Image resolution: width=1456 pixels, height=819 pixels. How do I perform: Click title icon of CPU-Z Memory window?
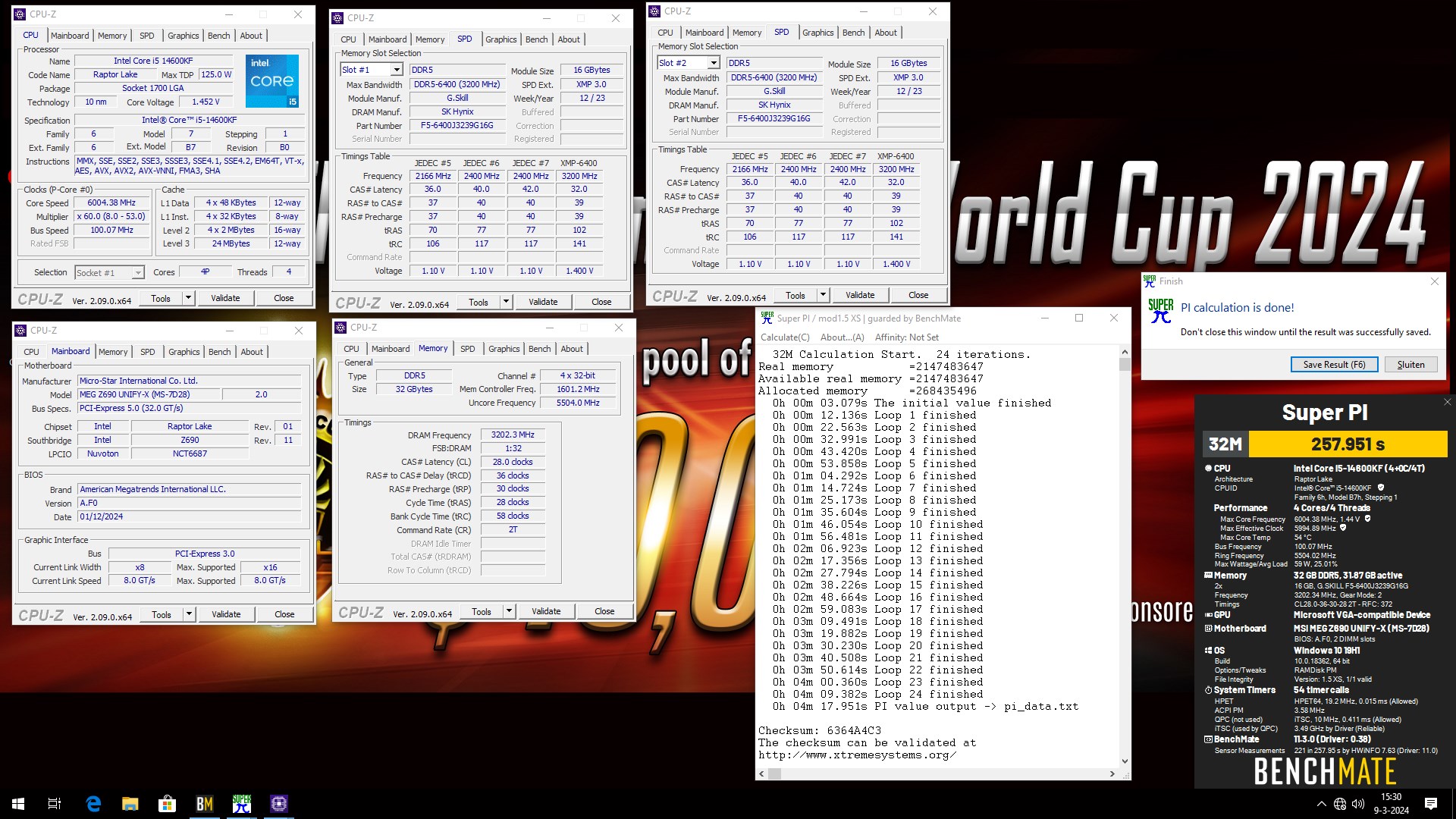(x=341, y=327)
